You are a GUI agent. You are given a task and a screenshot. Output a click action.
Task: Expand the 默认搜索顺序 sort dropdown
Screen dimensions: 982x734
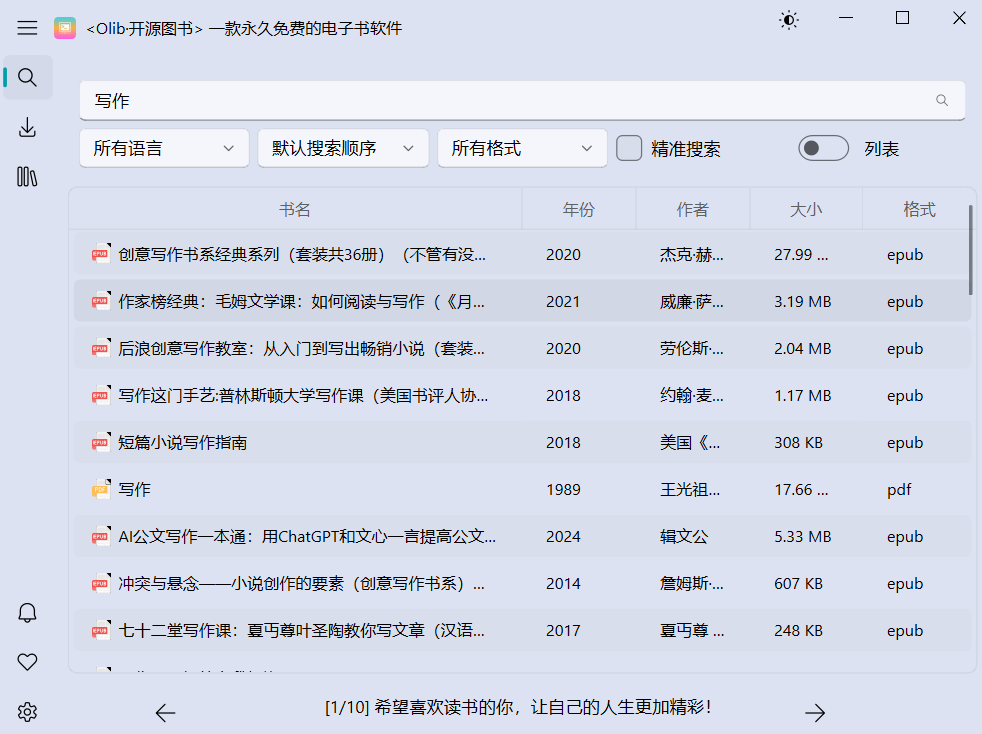coord(343,148)
